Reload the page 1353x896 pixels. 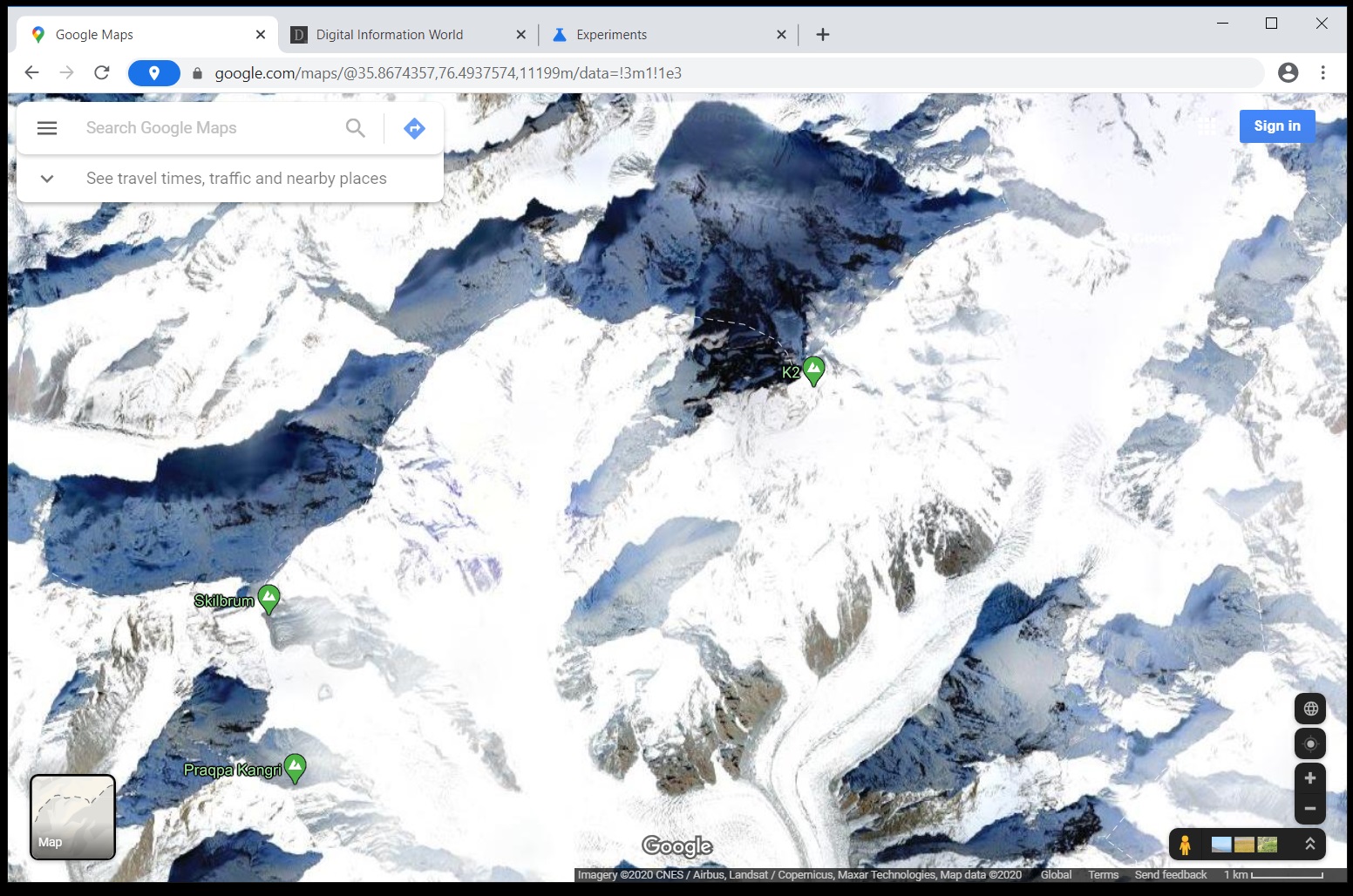click(x=102, y=73)
